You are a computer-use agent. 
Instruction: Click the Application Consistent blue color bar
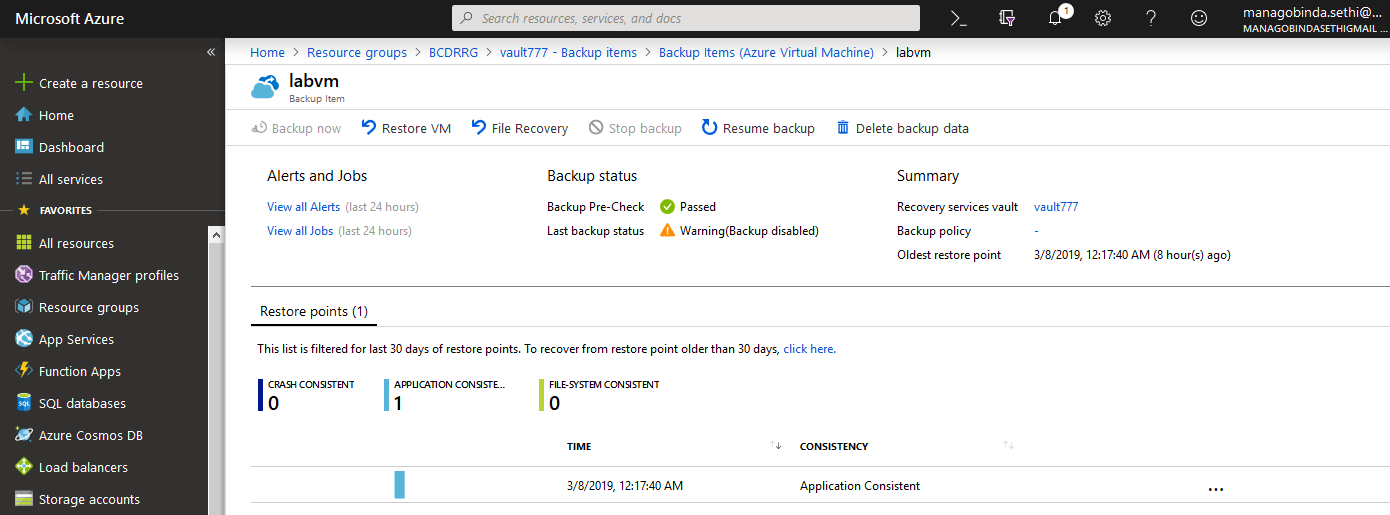tap(400, 485)
